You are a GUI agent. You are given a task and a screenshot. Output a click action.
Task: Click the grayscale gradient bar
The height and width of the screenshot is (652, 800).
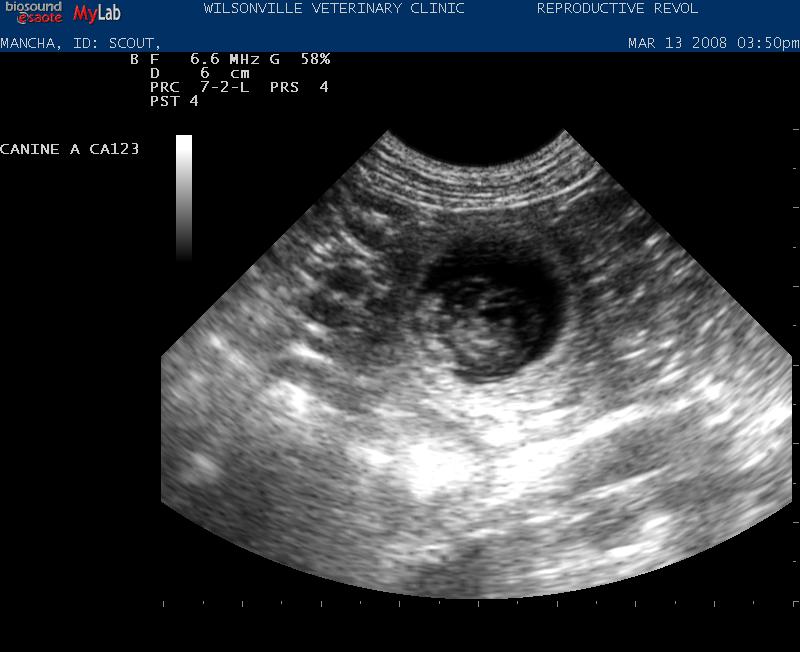[184, 198]
